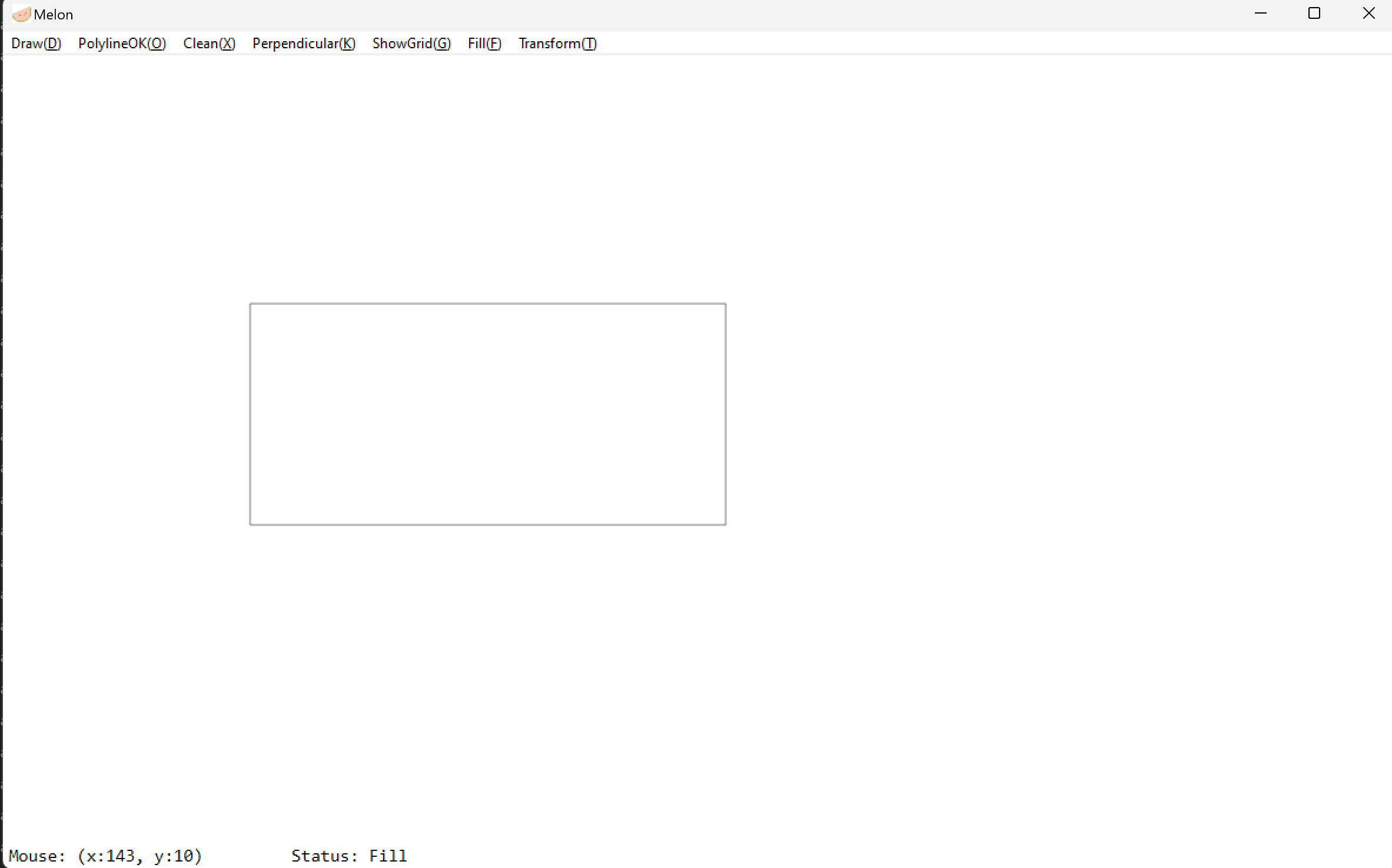Select the Perpendicular(K) menu option
The image size is (1392, 868).
point(304,44)
